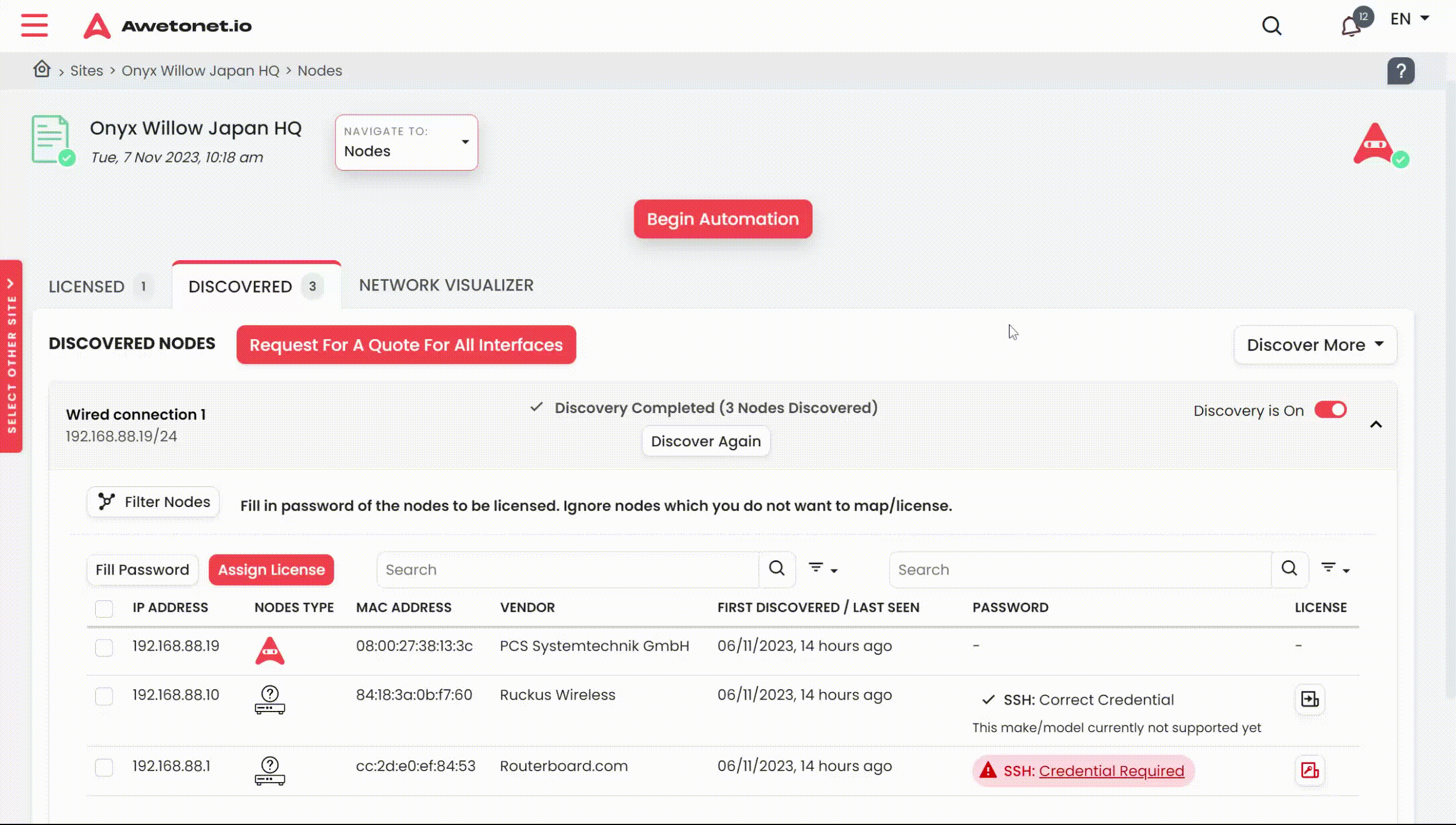Click the site document icon beside Onyx Willow Japan HQ
Screen dimensions: 1456x825
click(53, 140)
